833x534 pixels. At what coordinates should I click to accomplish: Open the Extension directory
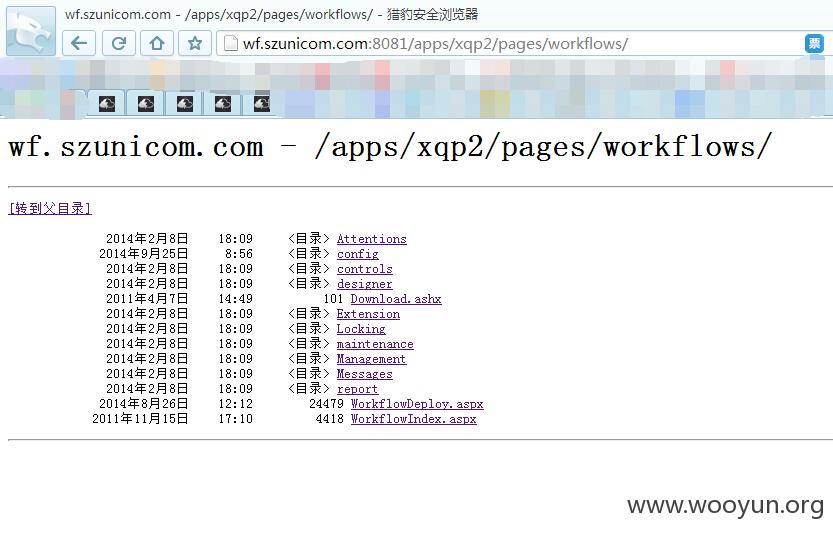click(x=368, y=314)
